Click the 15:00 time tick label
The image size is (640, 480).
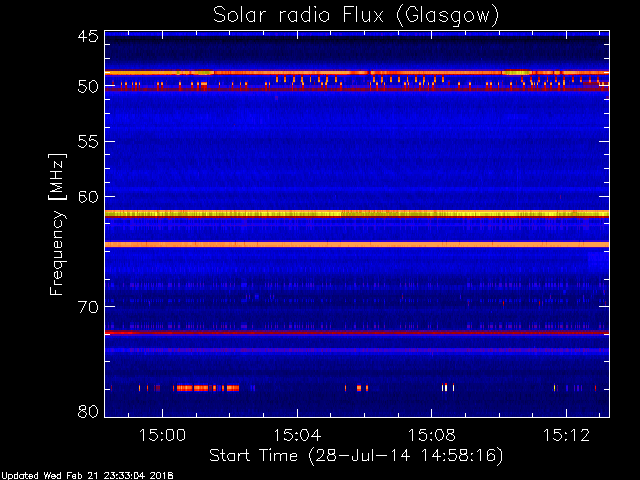pos(162,435)
